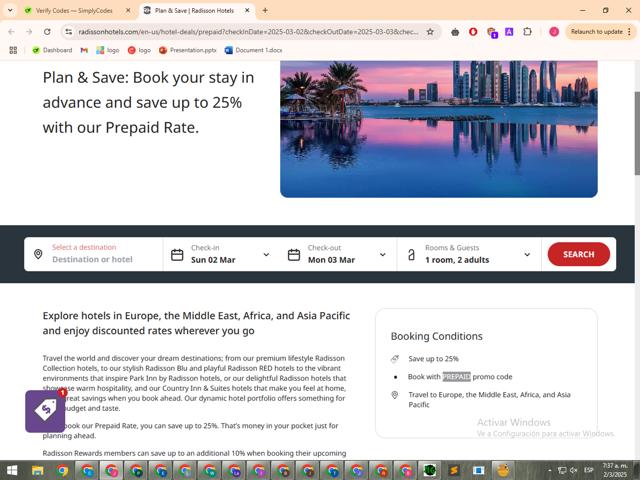This screenshot has width=640, height=480.
Task: Open the Document 1.docx bookmark
Action: coord(253,50)
